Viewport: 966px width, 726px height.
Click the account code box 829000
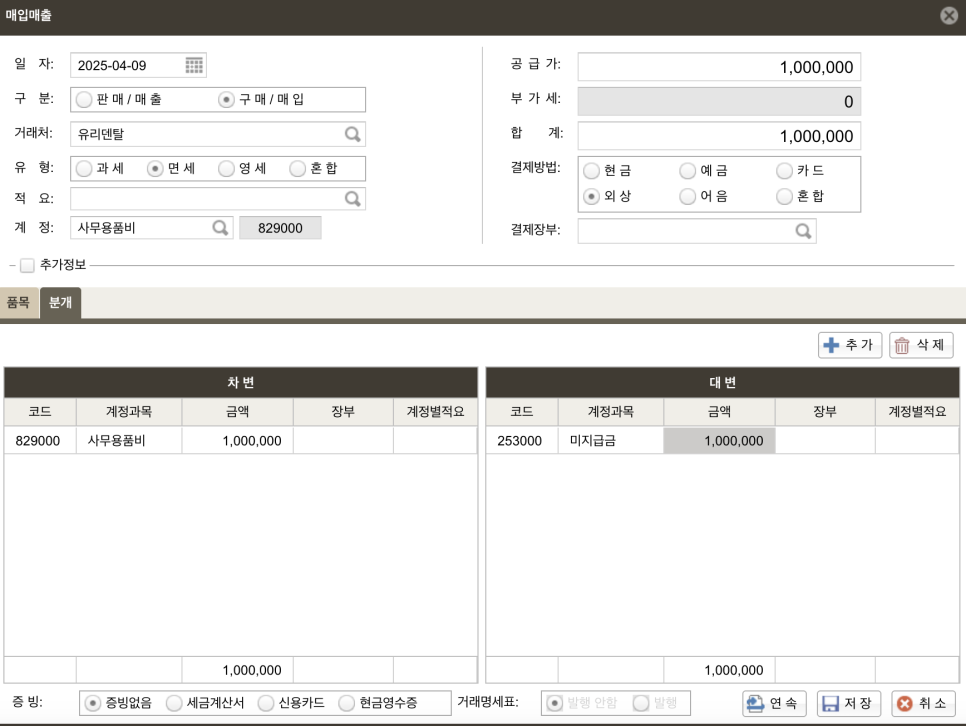280,228
